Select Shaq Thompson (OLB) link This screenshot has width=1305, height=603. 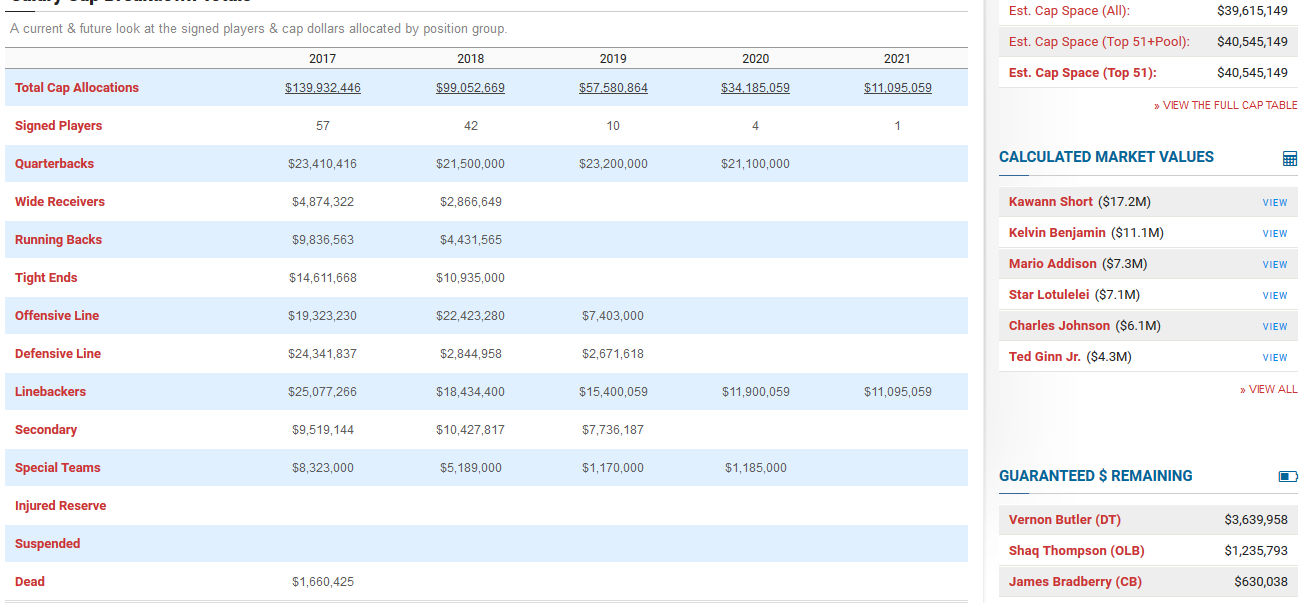pos(1076,551)
